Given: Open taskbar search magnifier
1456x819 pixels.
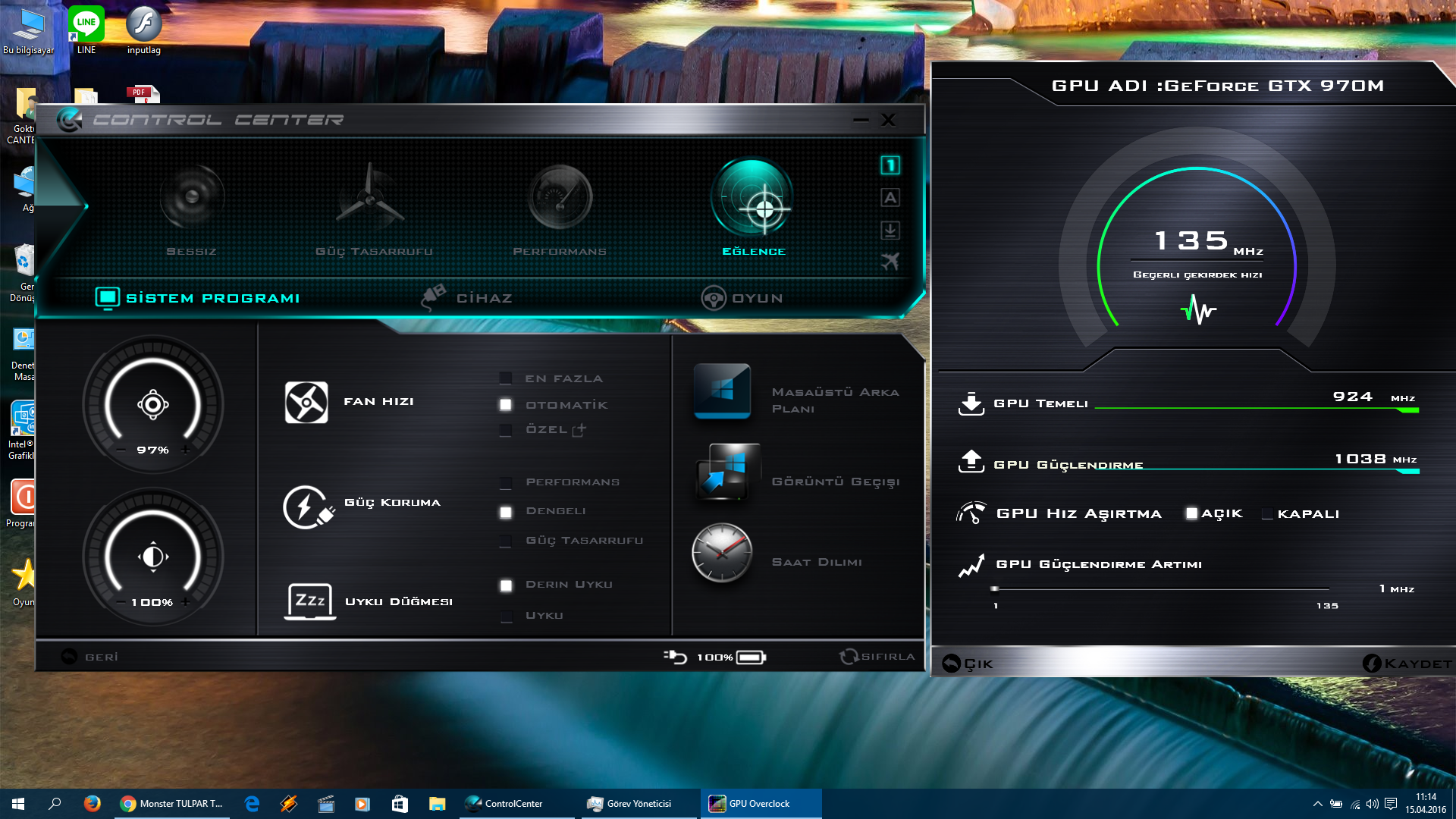Looking at the screenshot, I should (x=55, y=804).
